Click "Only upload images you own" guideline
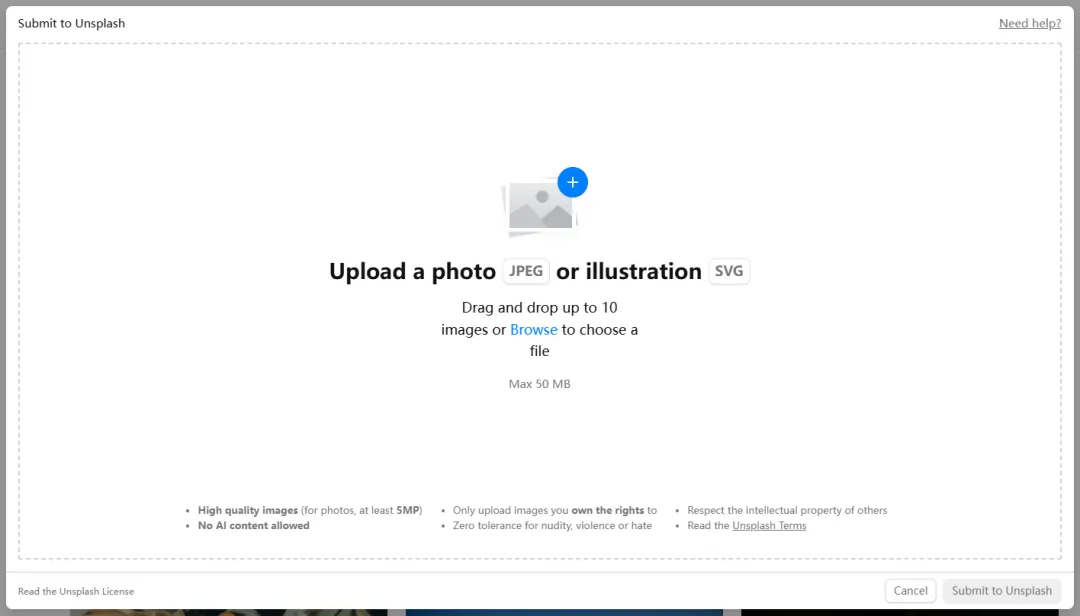 pos(554,511)
